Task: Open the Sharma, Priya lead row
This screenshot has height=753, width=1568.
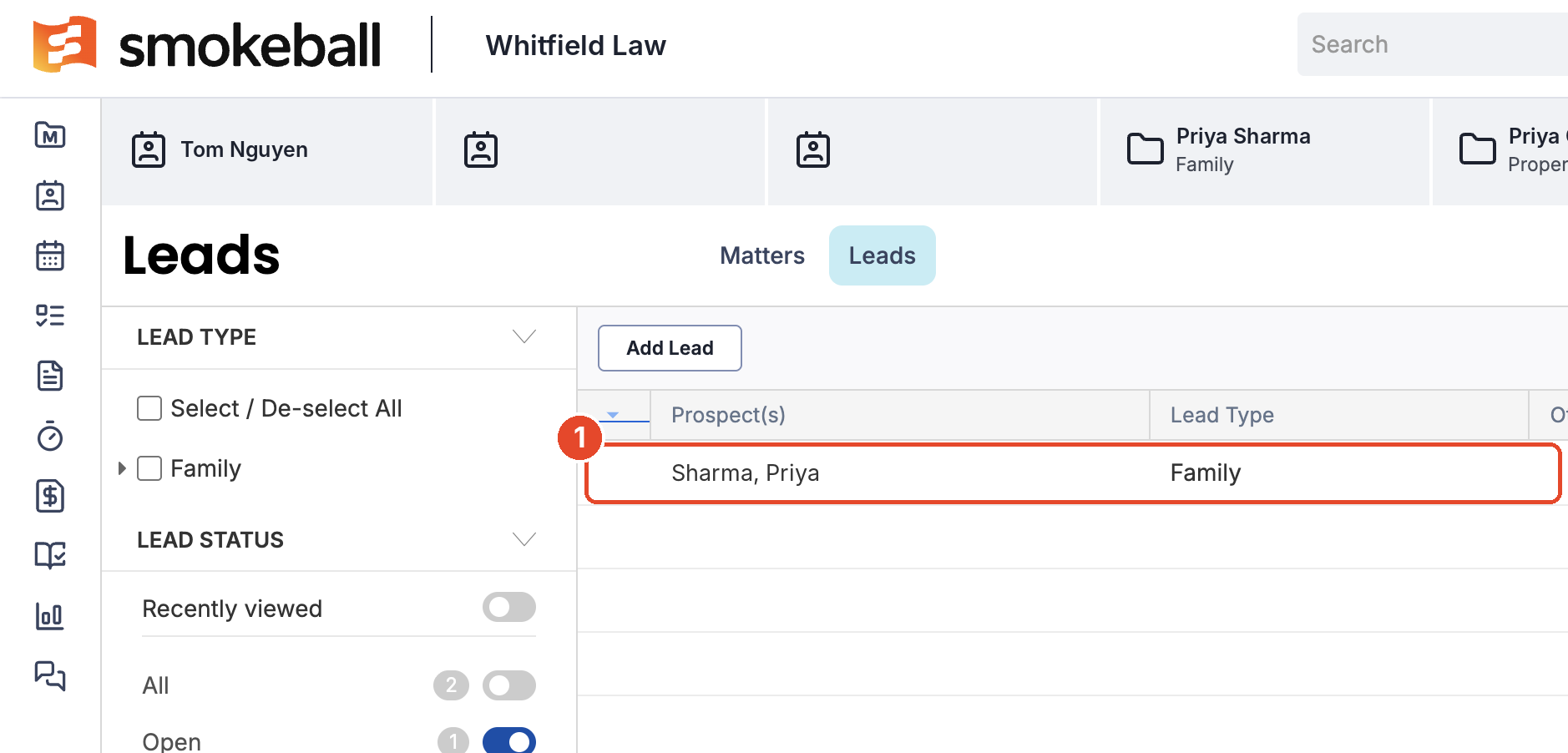Action: (1073, 473)
